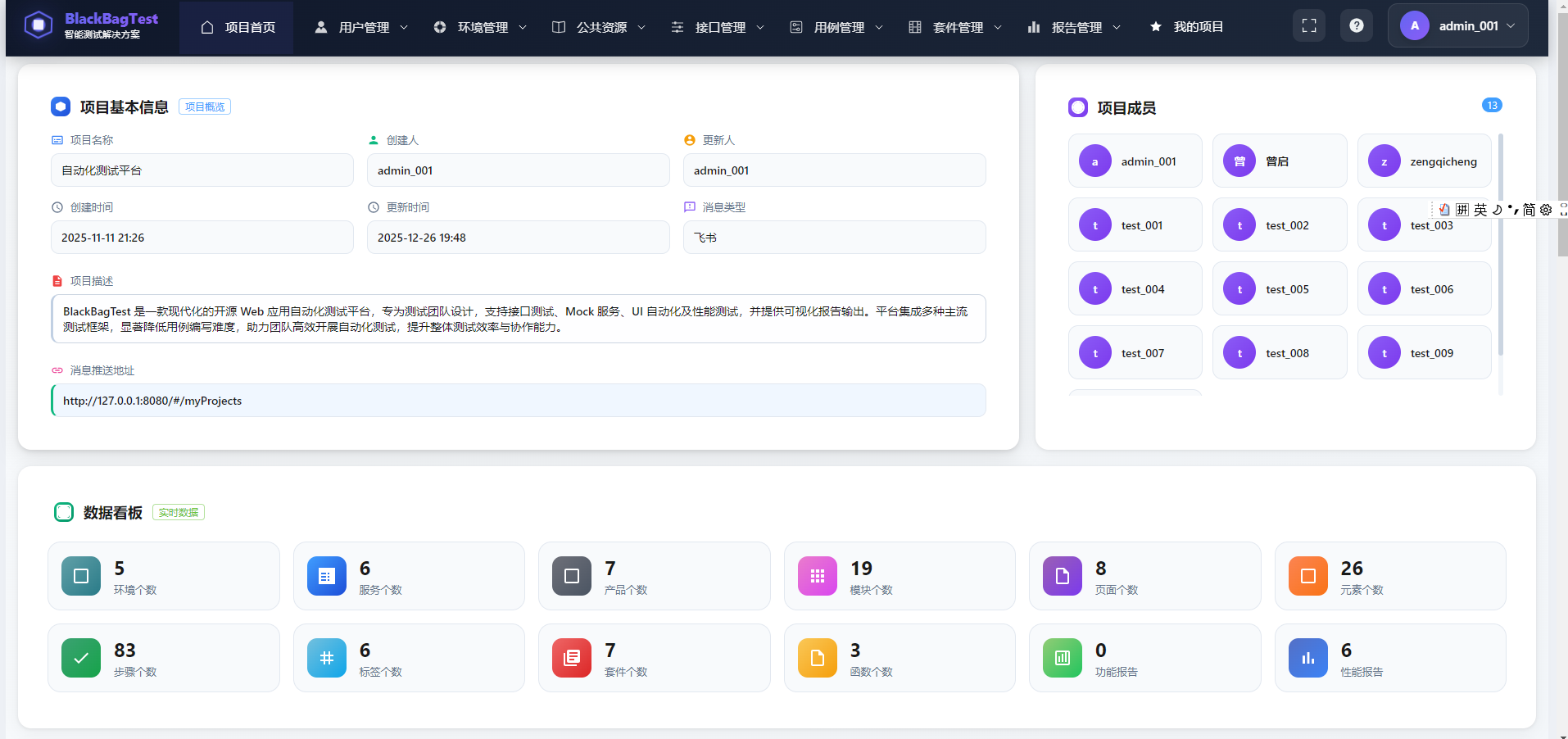Open the help question-mark icon
The height and width of the screenshot is (739, 1568).
1356,25
